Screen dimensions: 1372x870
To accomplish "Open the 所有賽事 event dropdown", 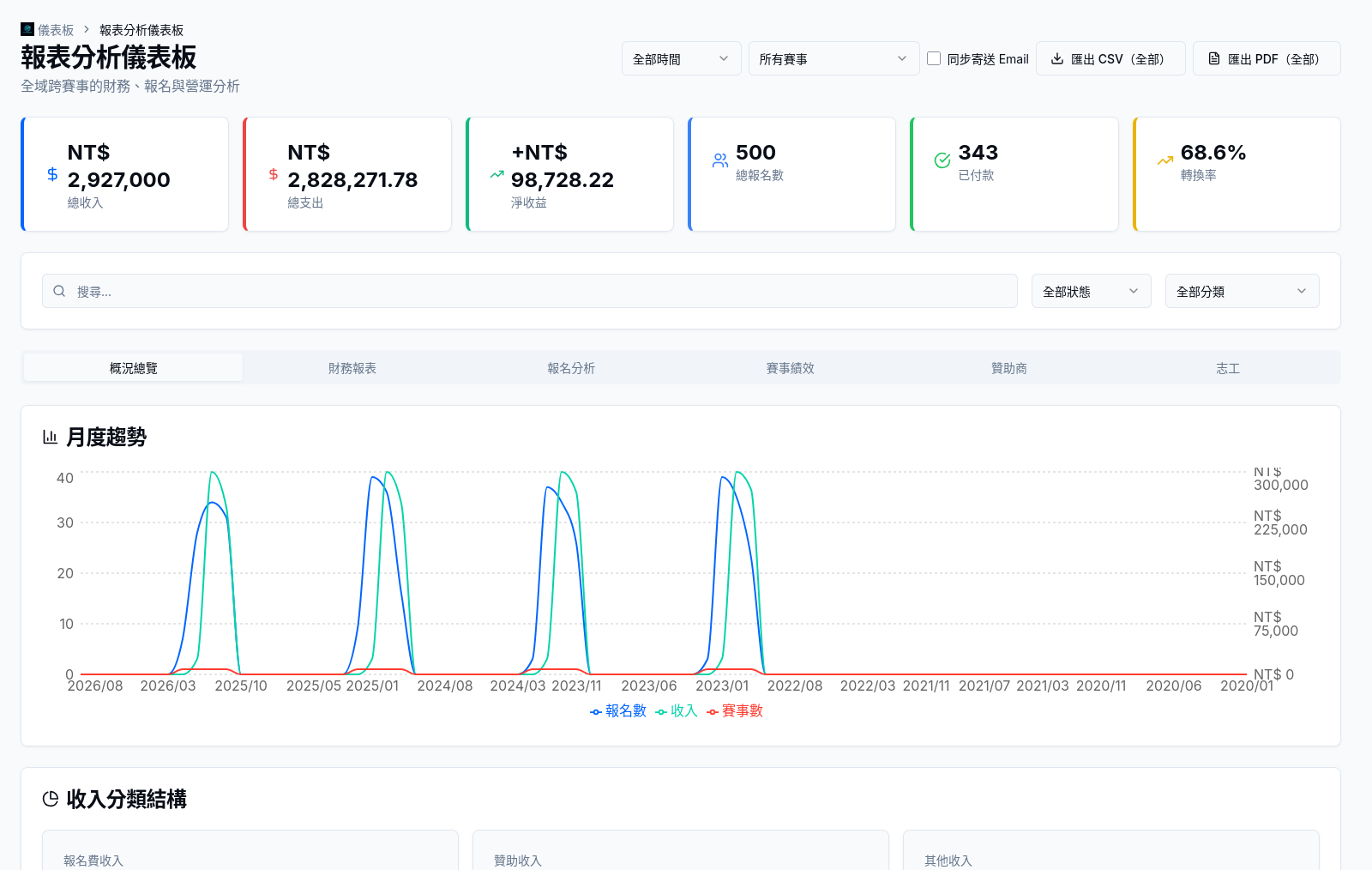I will 834,58.
